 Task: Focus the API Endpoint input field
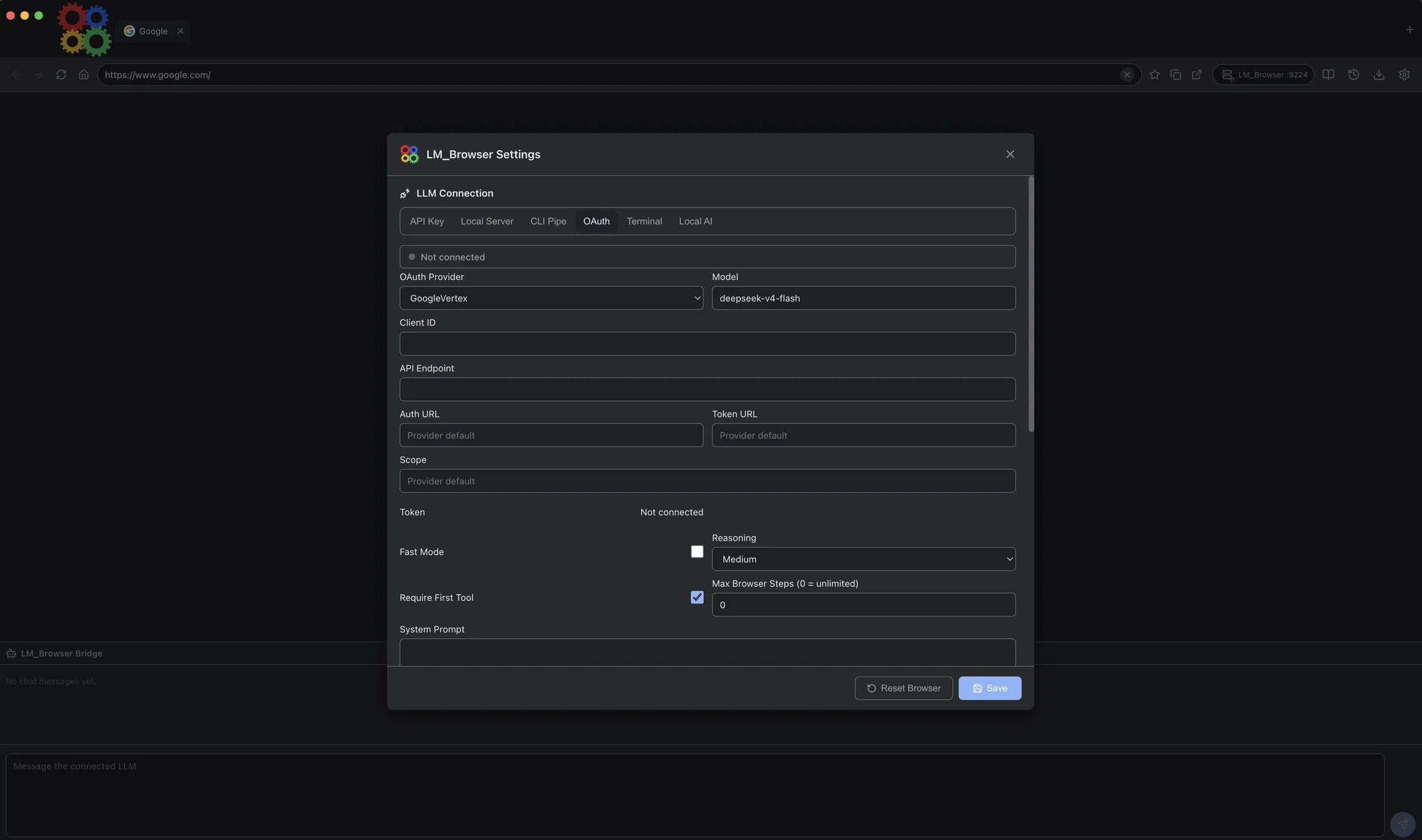click(x=708, y=390)
